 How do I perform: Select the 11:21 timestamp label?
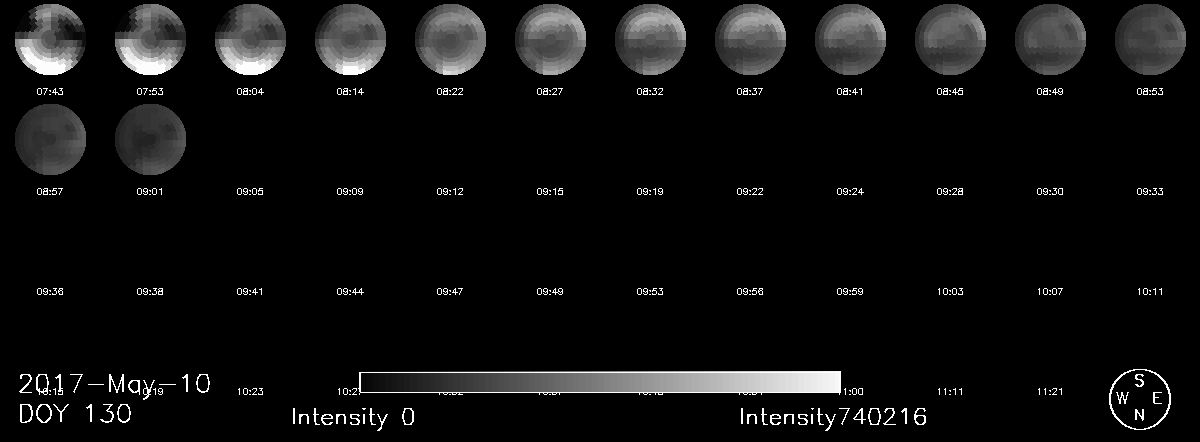pos(1049,391)
